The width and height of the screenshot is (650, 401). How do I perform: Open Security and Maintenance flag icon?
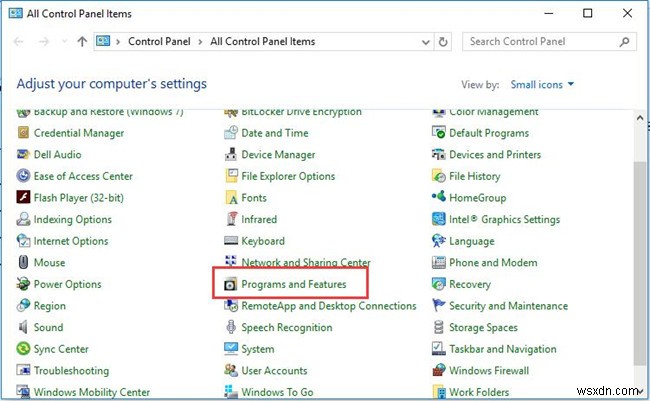[x=439, y=305]
